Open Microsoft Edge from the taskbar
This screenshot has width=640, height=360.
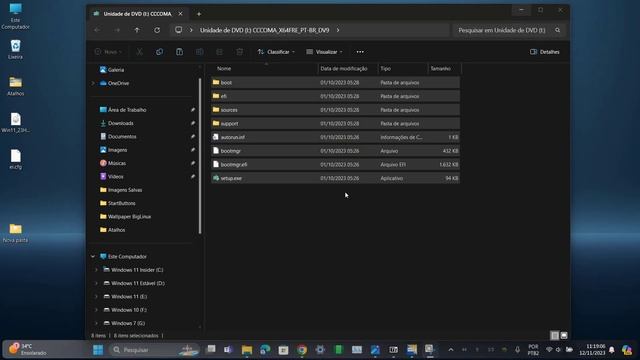265,350
